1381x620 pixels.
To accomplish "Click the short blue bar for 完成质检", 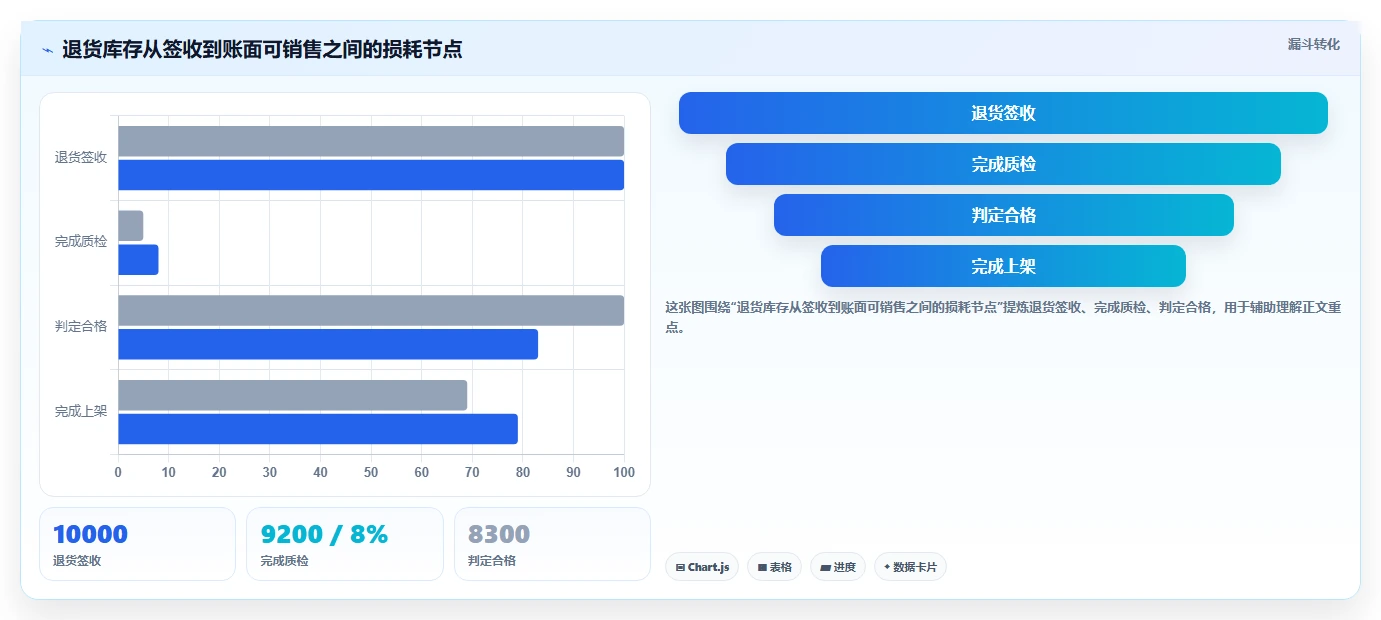I will [x=138, y=260].
